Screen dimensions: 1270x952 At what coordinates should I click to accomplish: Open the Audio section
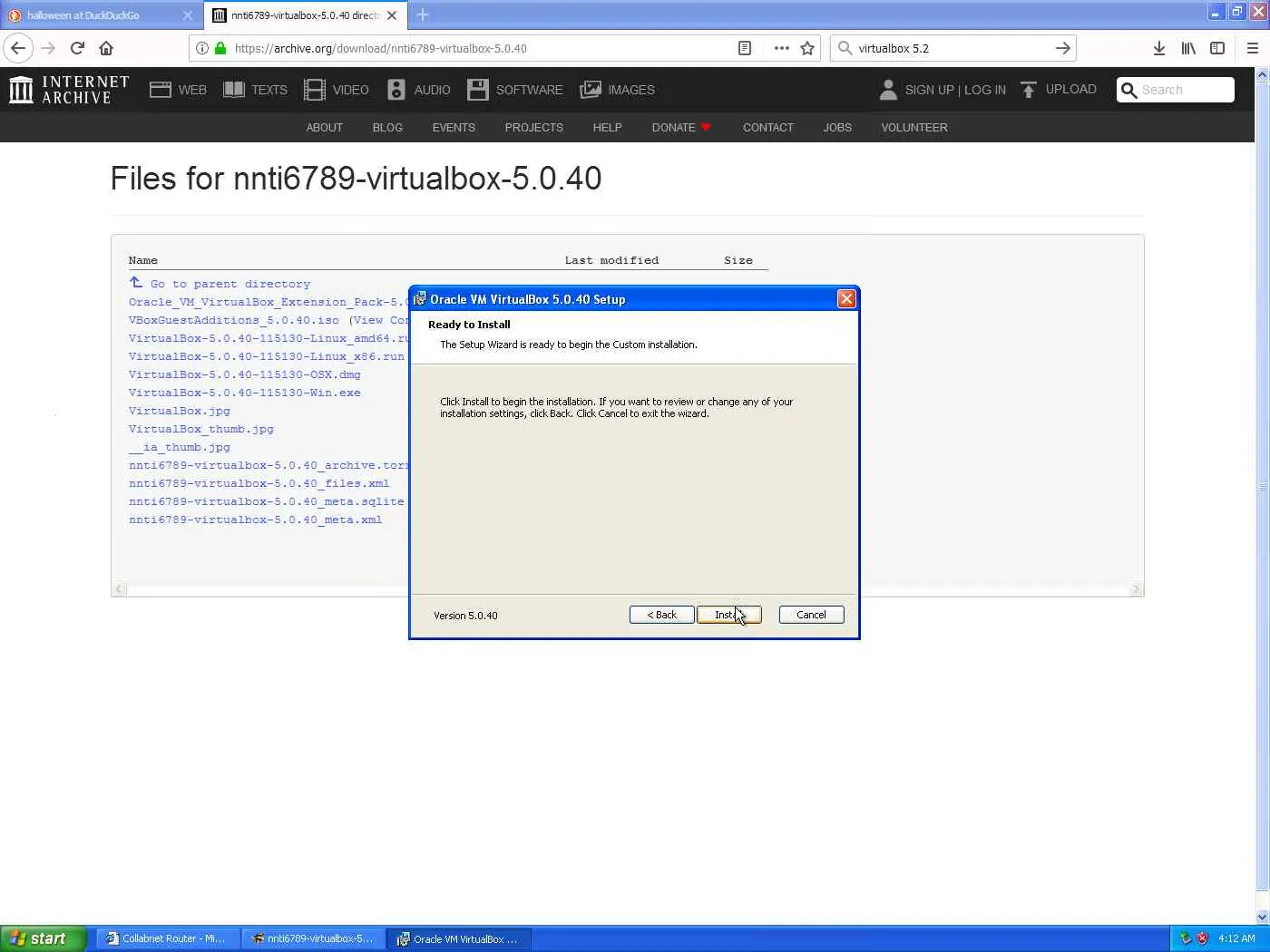[418, 90]
